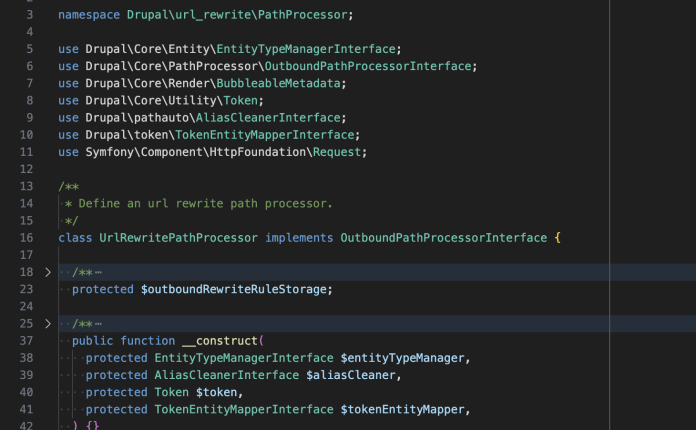Image resolution: width=696 pixels, height=430 pixels.
Task: Click the fold ellipsis after line 25 comment
Action: [x=99, y=324]
